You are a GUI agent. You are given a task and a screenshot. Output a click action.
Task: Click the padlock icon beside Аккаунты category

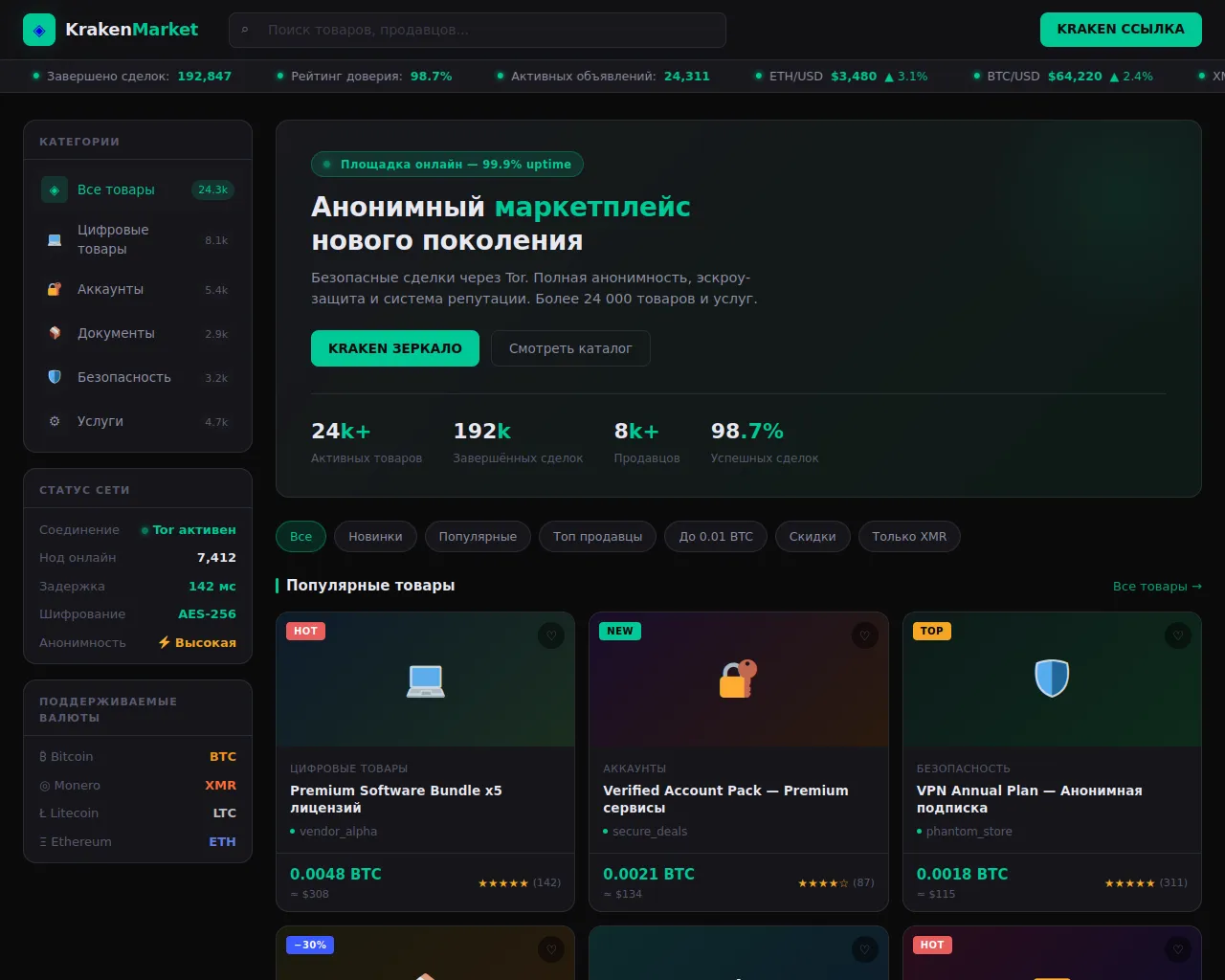55,289
